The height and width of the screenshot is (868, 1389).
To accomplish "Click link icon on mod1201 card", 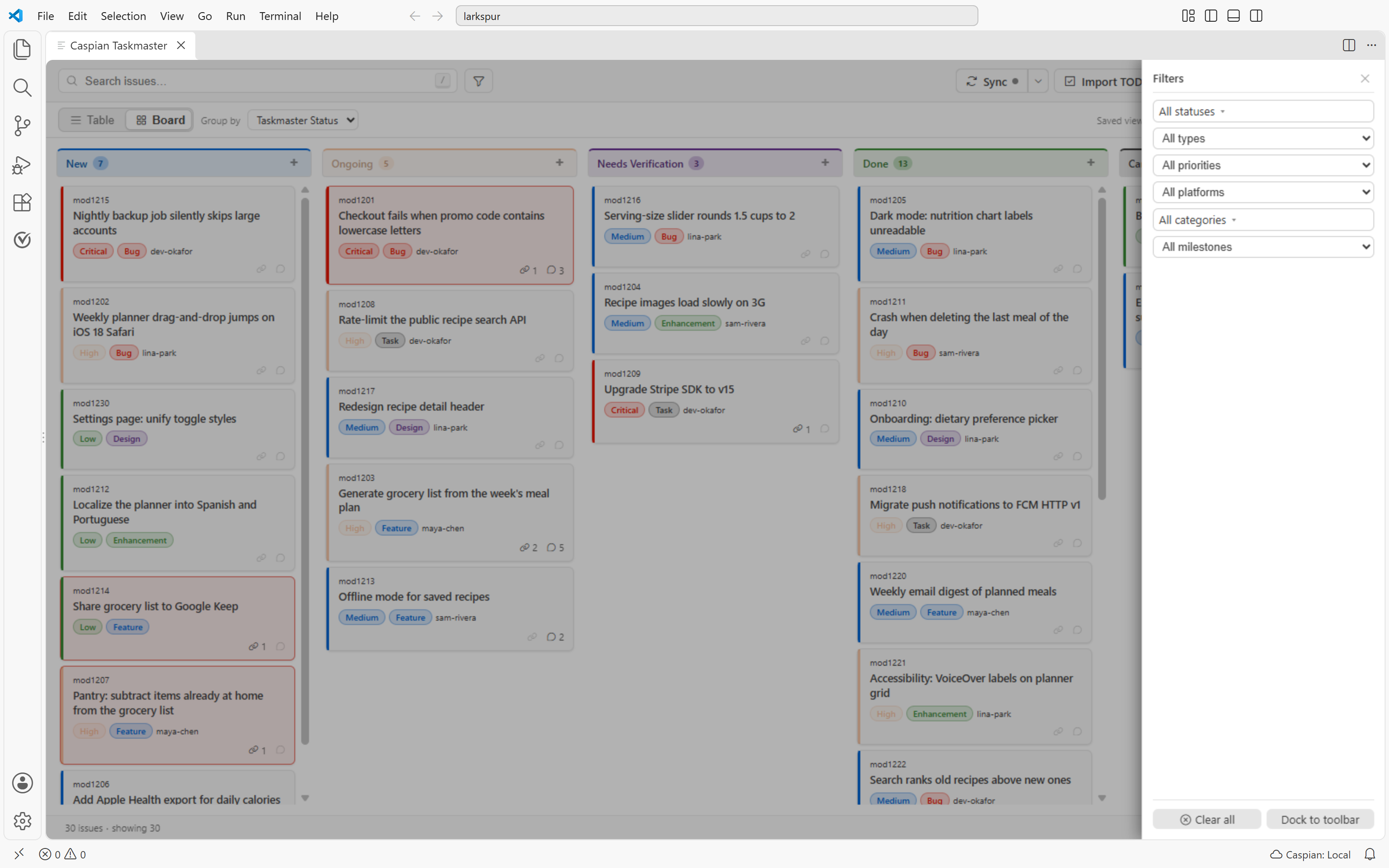I will [x=528, y=270].
